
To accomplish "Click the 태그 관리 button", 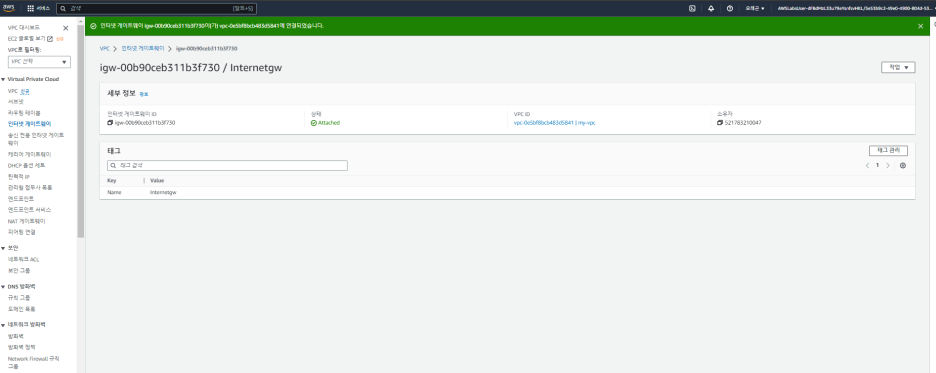I will coord(888,151).
